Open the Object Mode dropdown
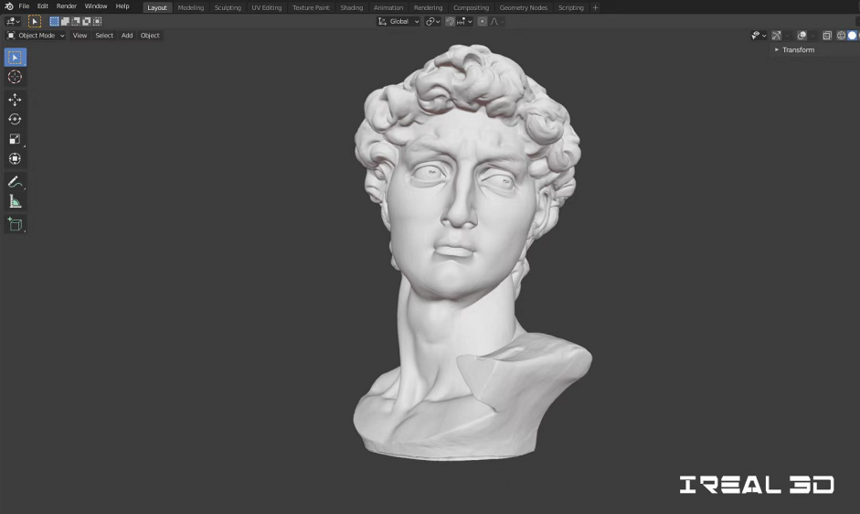This screenshot has width=860, height=514. point(36,36)
